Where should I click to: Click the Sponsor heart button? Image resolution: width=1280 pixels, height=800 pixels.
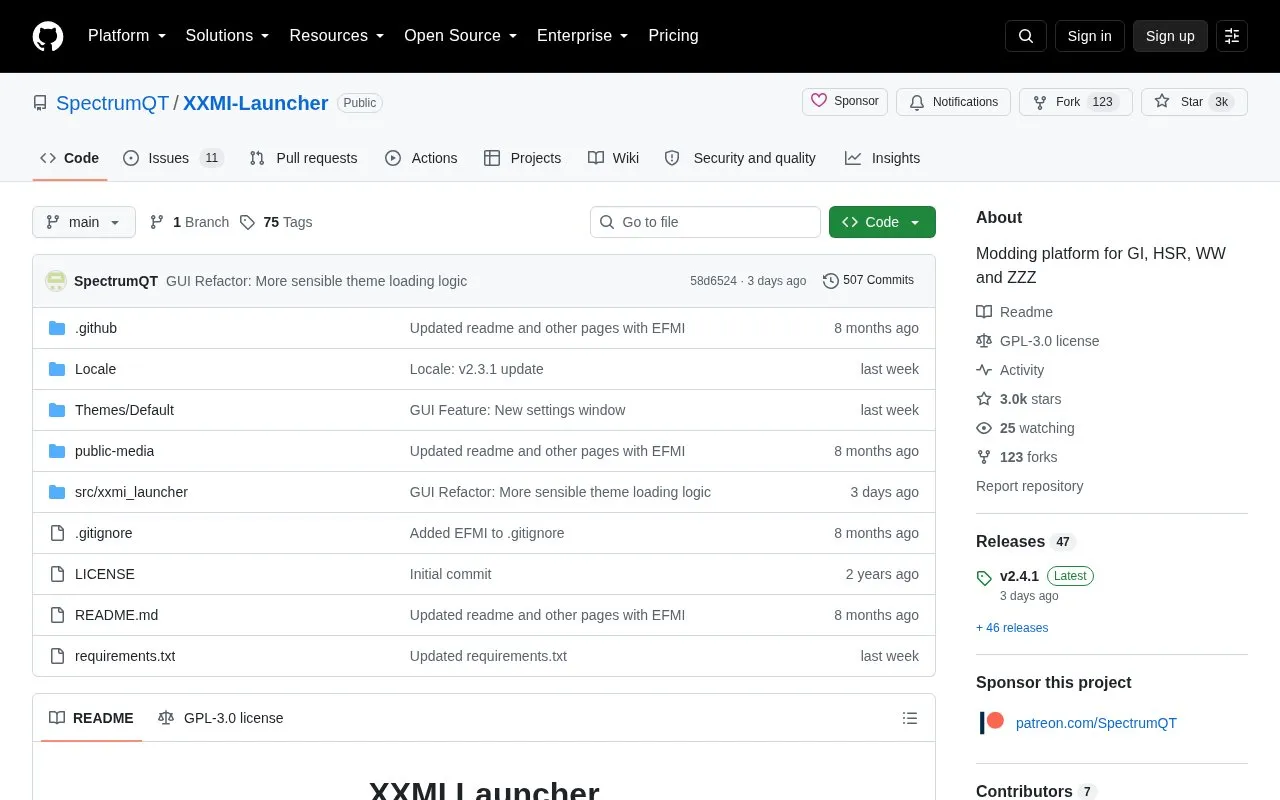[845, 102]
